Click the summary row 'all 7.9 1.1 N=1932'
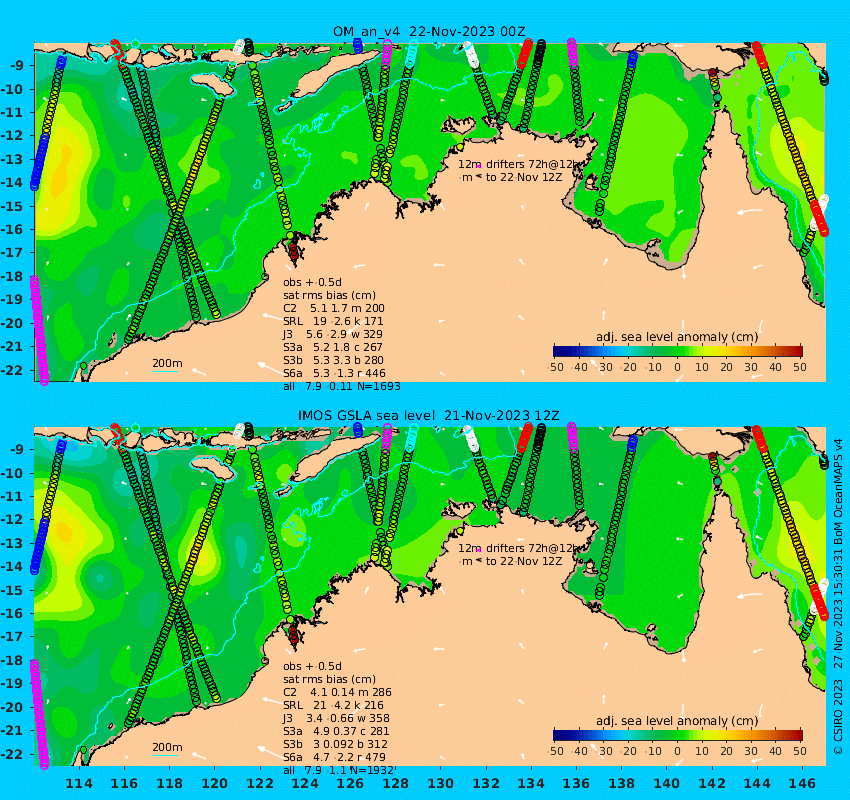 tap(338, 770)
